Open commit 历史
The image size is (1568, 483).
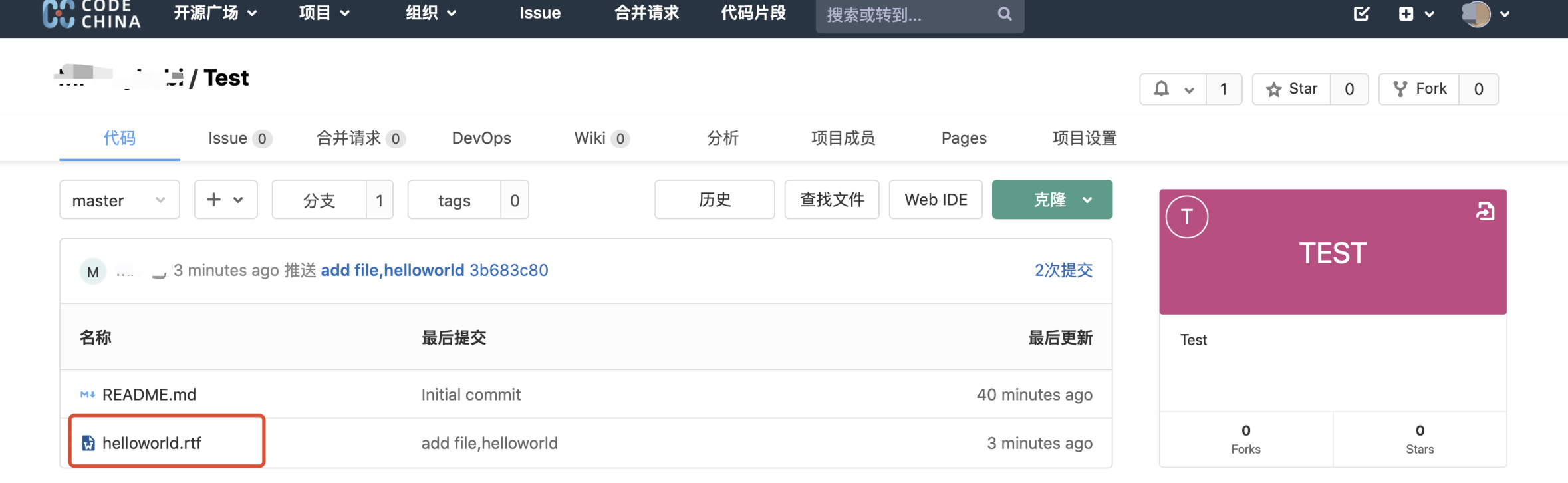715,200
